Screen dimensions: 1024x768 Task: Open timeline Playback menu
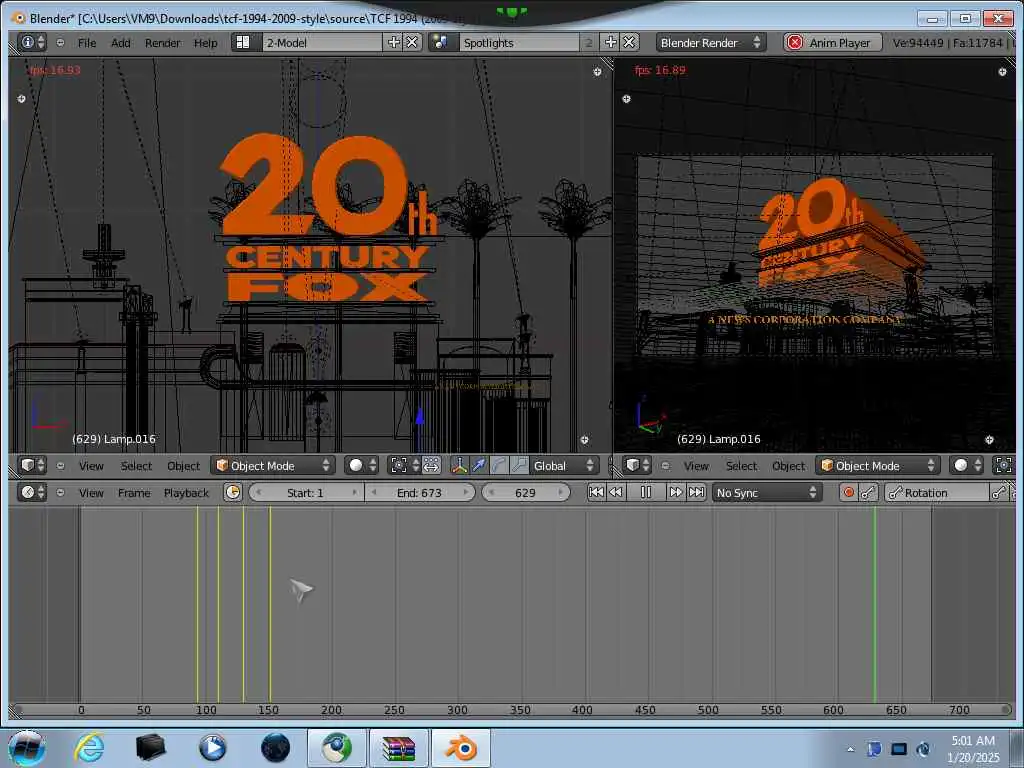[x=186, y=492]
